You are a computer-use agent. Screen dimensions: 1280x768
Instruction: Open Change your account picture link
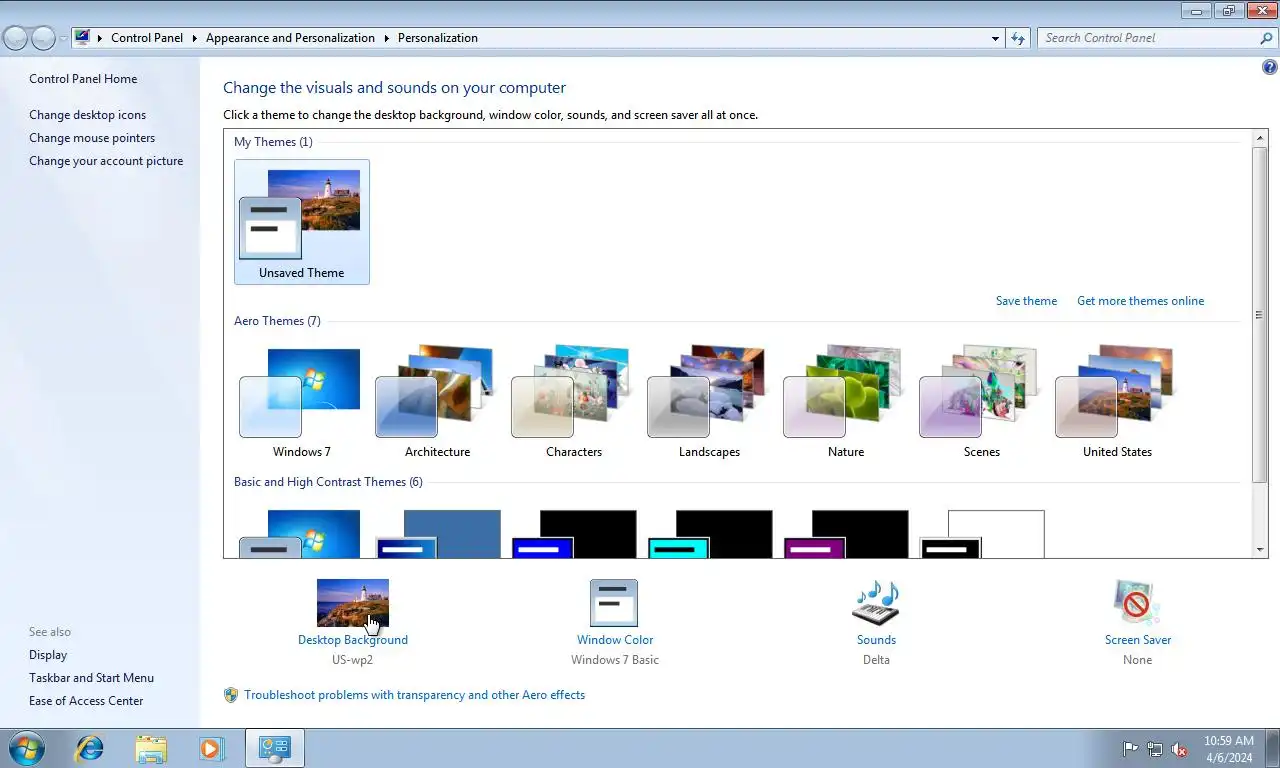[x=106, y=161]
